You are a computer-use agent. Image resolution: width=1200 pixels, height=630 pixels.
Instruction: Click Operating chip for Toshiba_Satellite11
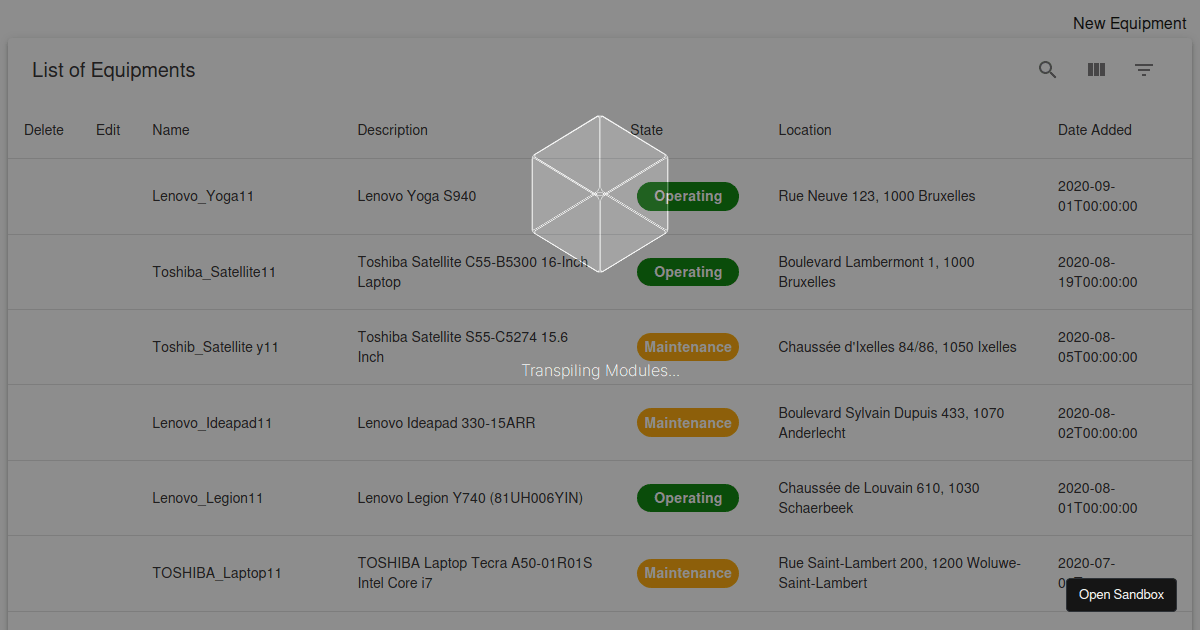point(688,272)
